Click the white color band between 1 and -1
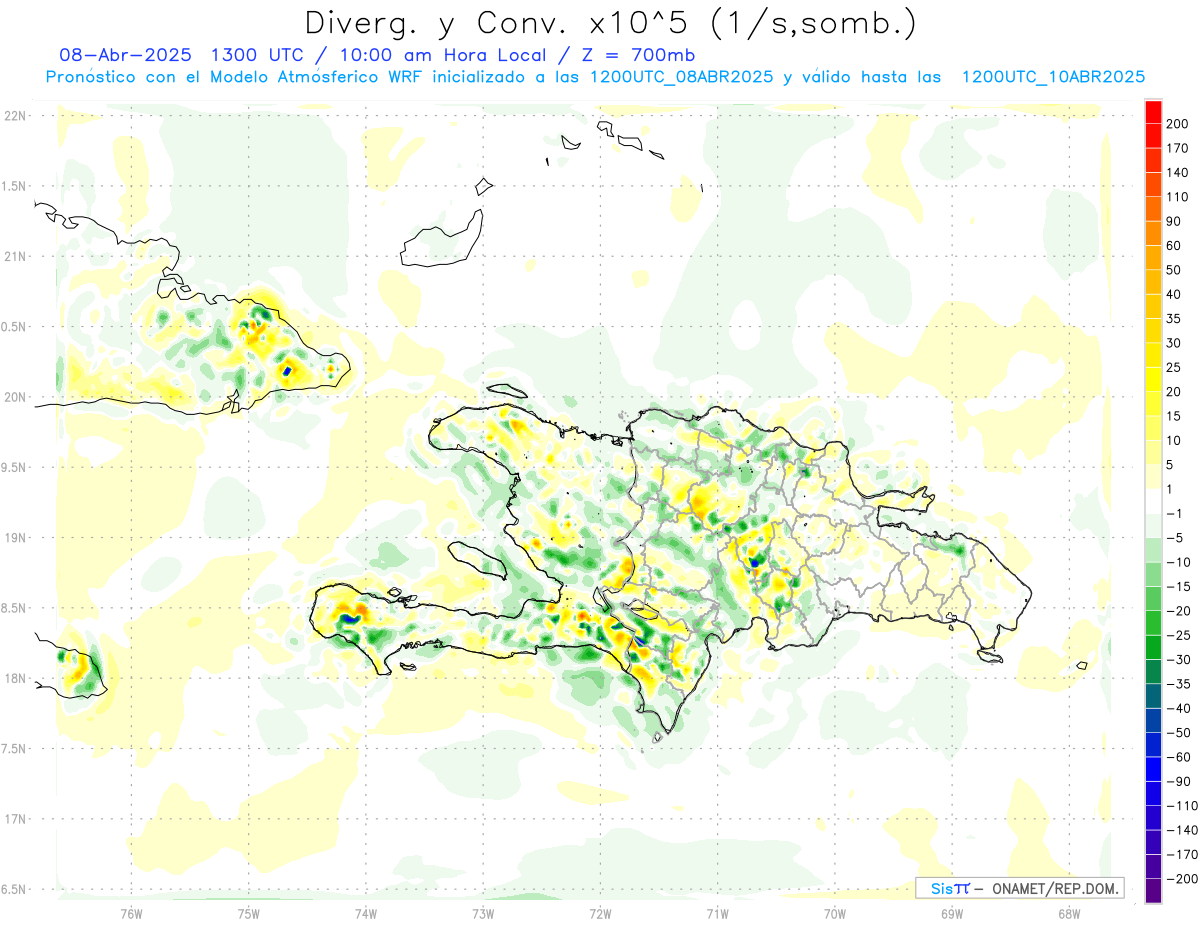This screenshot has height=927, width=1200. point(1154,502)
